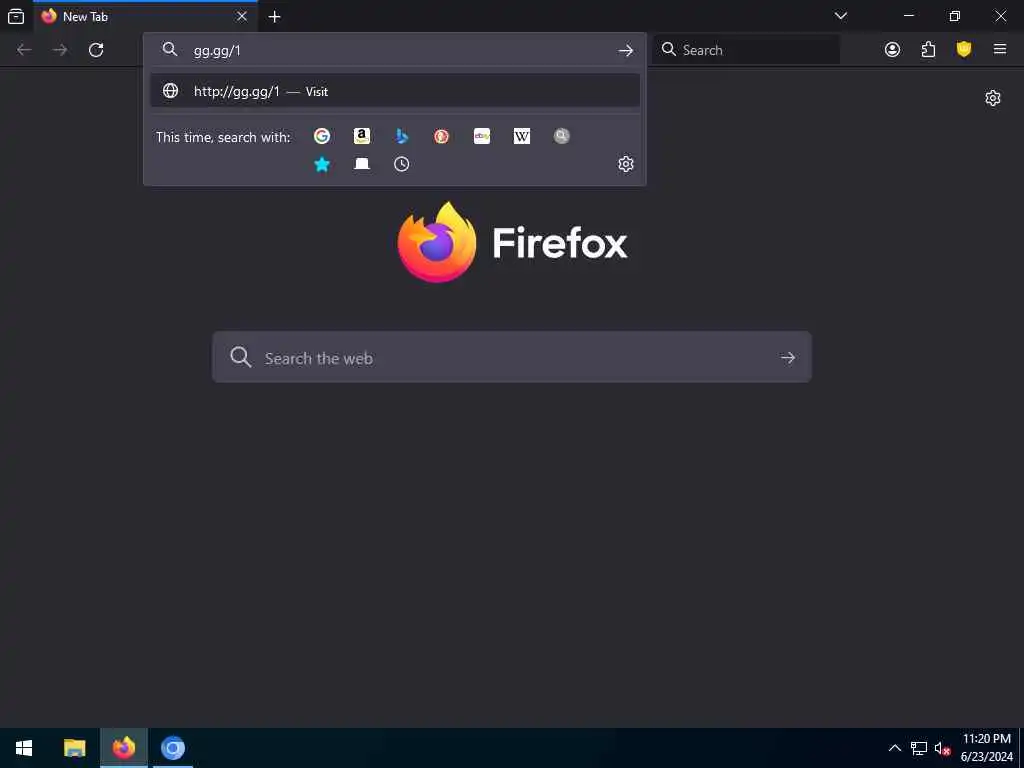The height and width of the screenshot is (768, 1024).
Task: Search this time with Amazon
Action: tap(362, 136)
